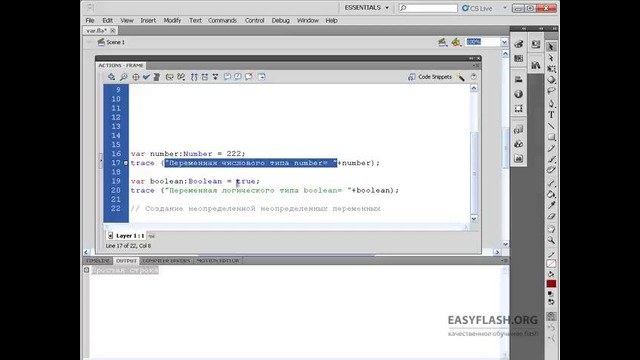Viewport: 640px width, 360px height.
Task: Switch to the Motion Editor tab
Action: [218, 260]
